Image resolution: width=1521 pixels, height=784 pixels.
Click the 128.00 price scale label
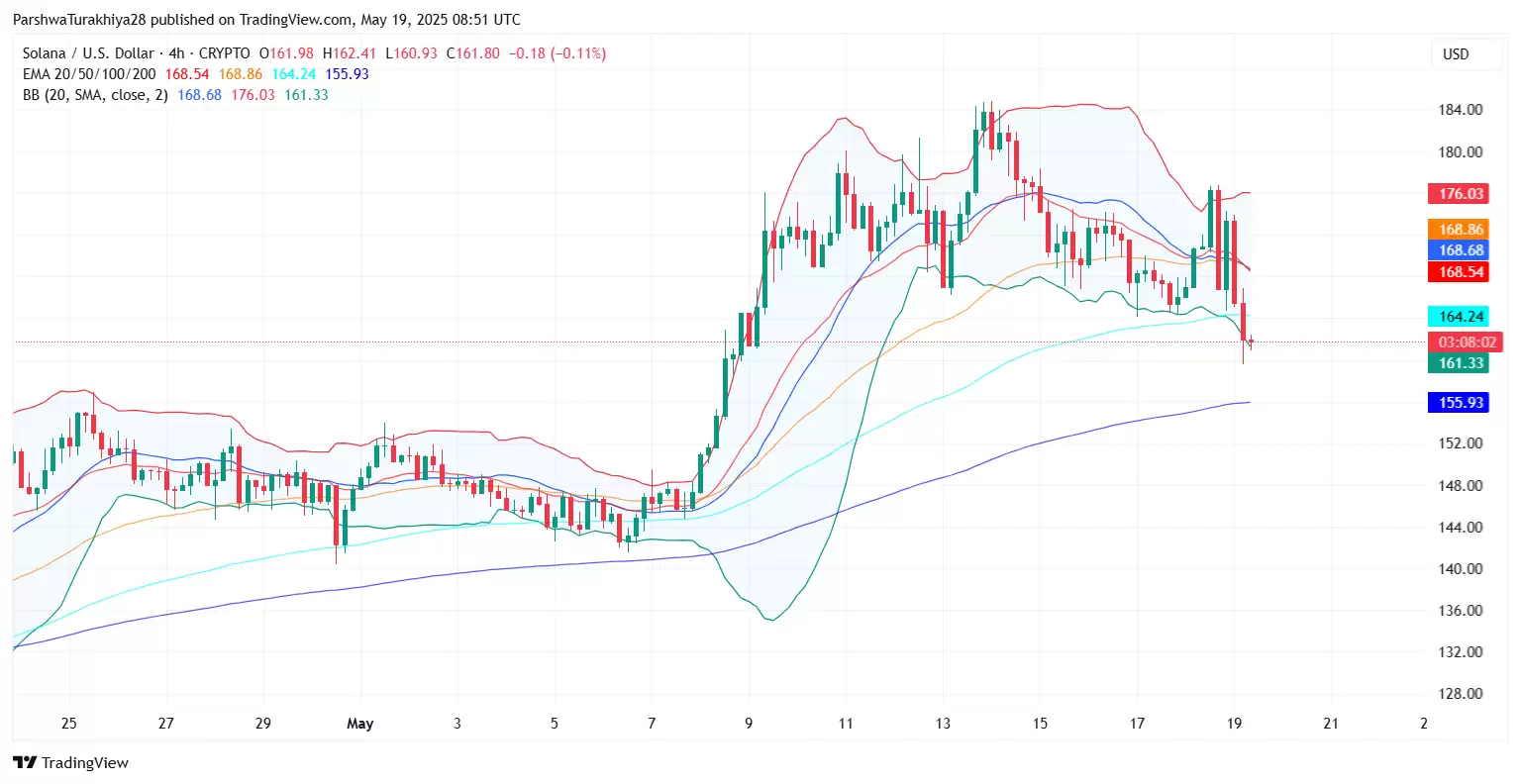1460,694
